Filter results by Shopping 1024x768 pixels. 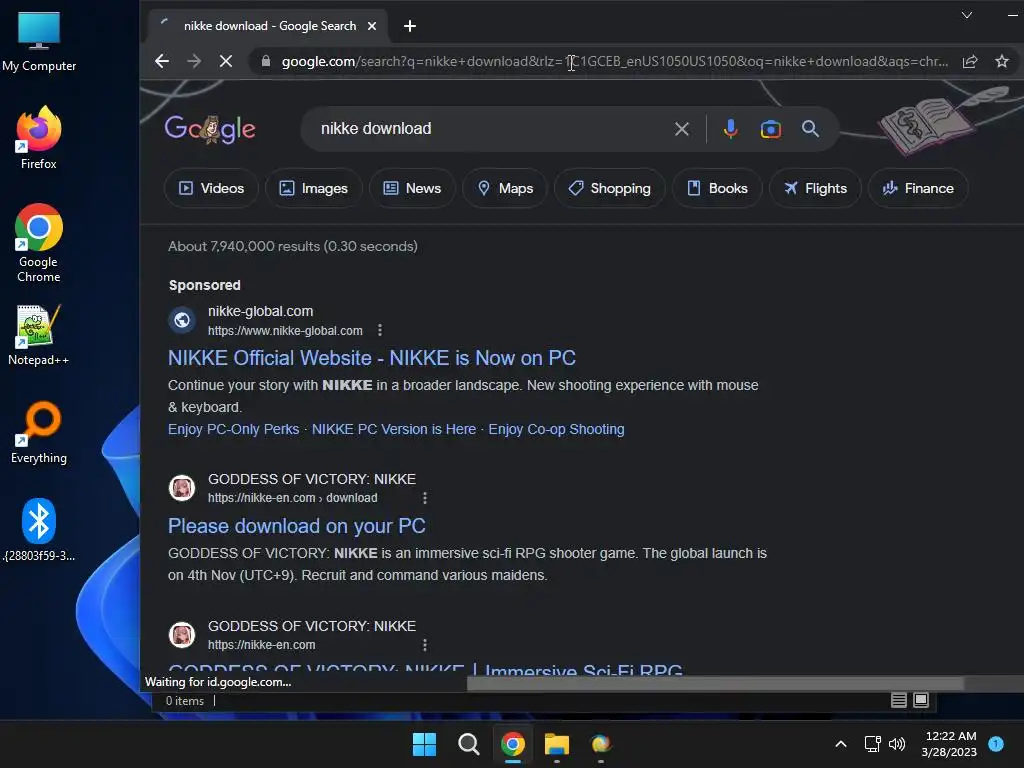[609, 188]
